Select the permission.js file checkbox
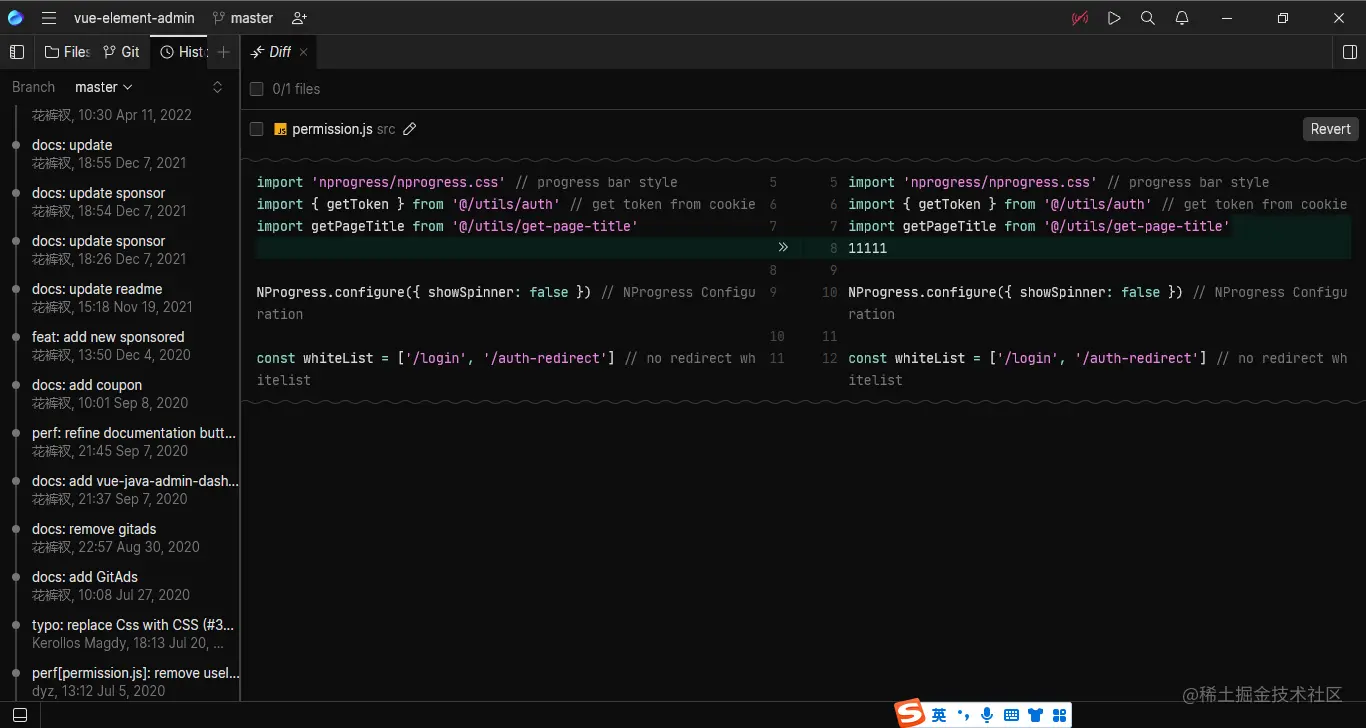1366x728 pixels. (256, 128)
